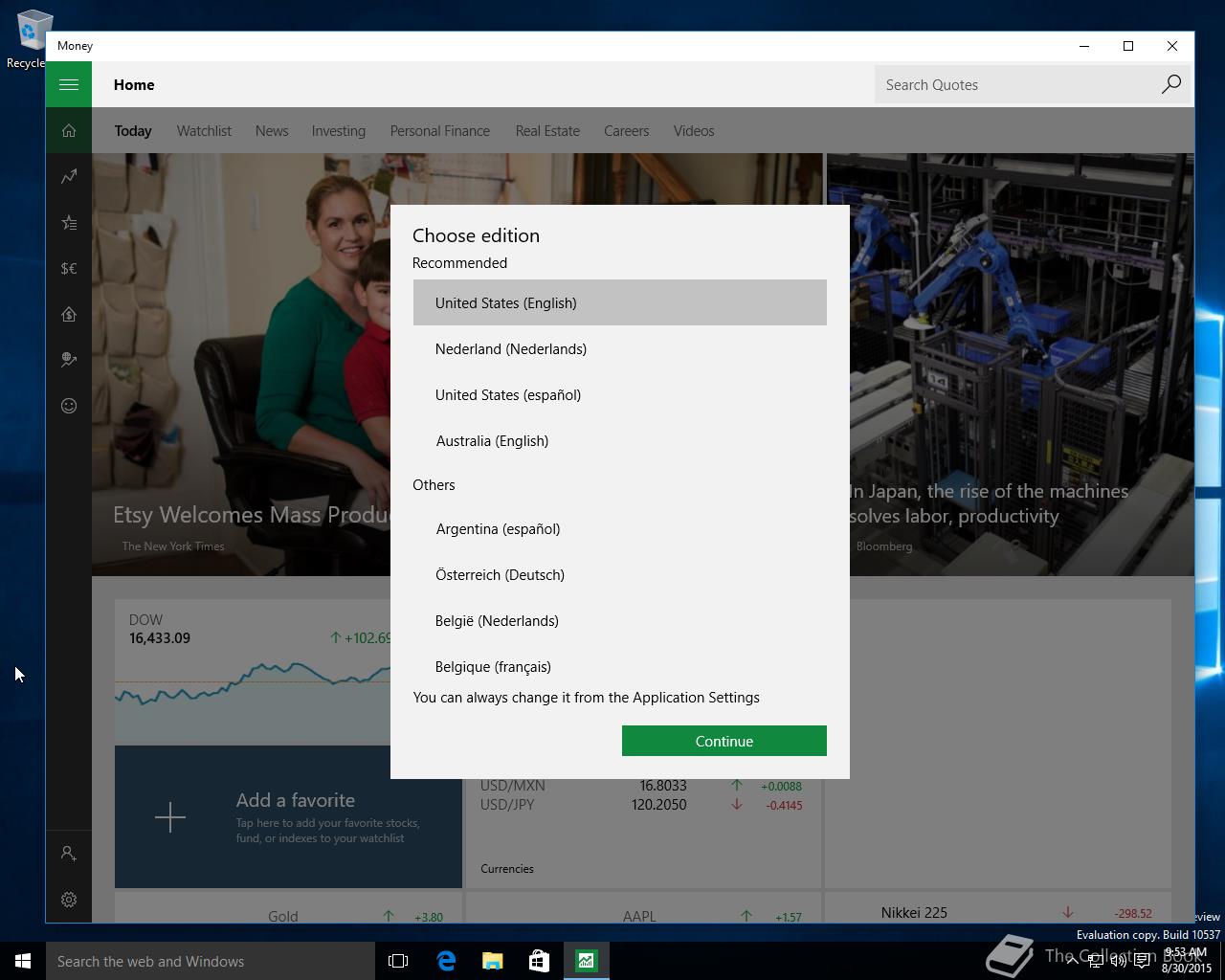Click the AAPL stock tile
This screenshot has height=980, width=1225.
pos(643,908)
